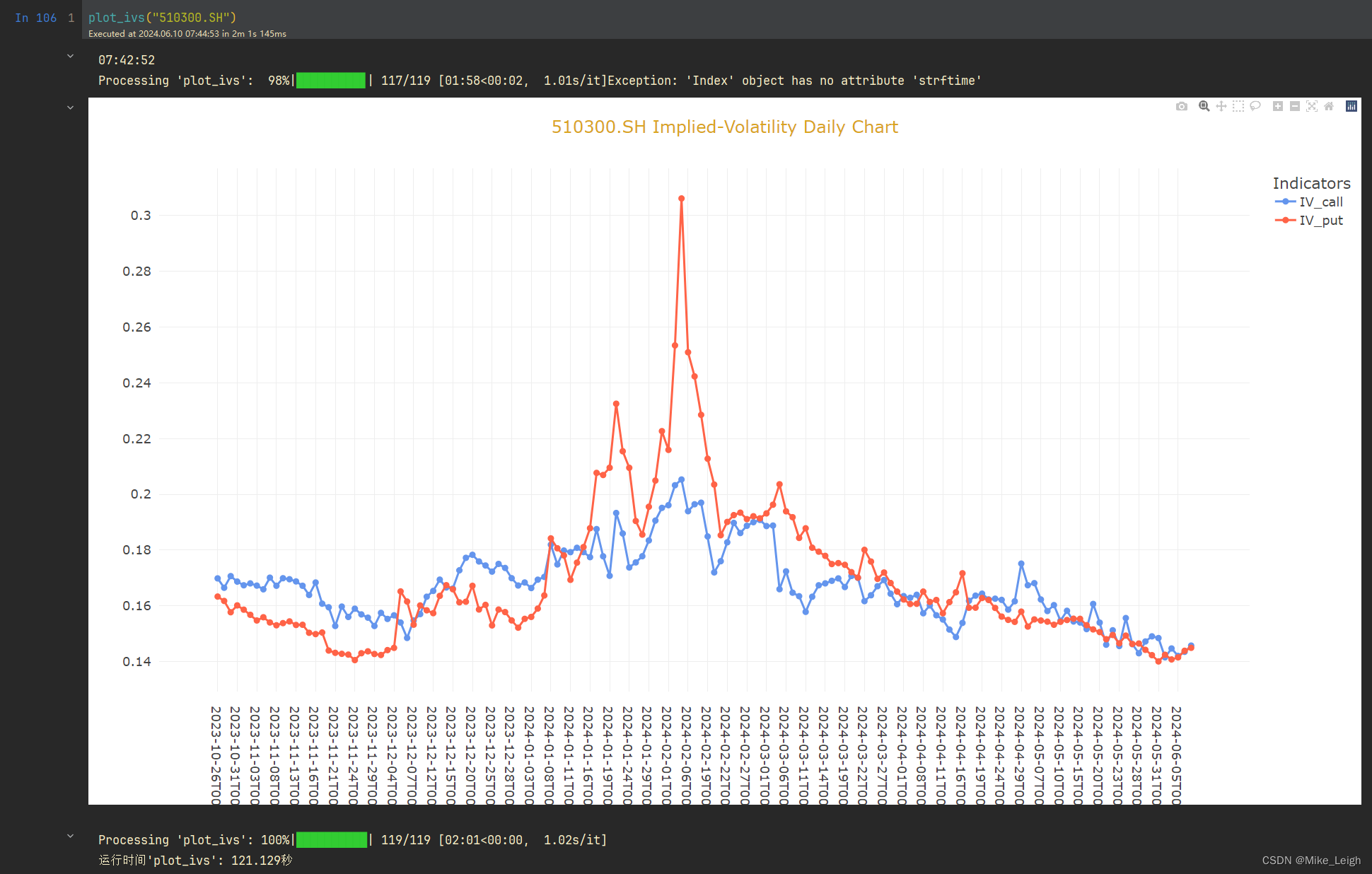
Task: Click the 0.28 y-axis tick label
Action: [136, 271]
